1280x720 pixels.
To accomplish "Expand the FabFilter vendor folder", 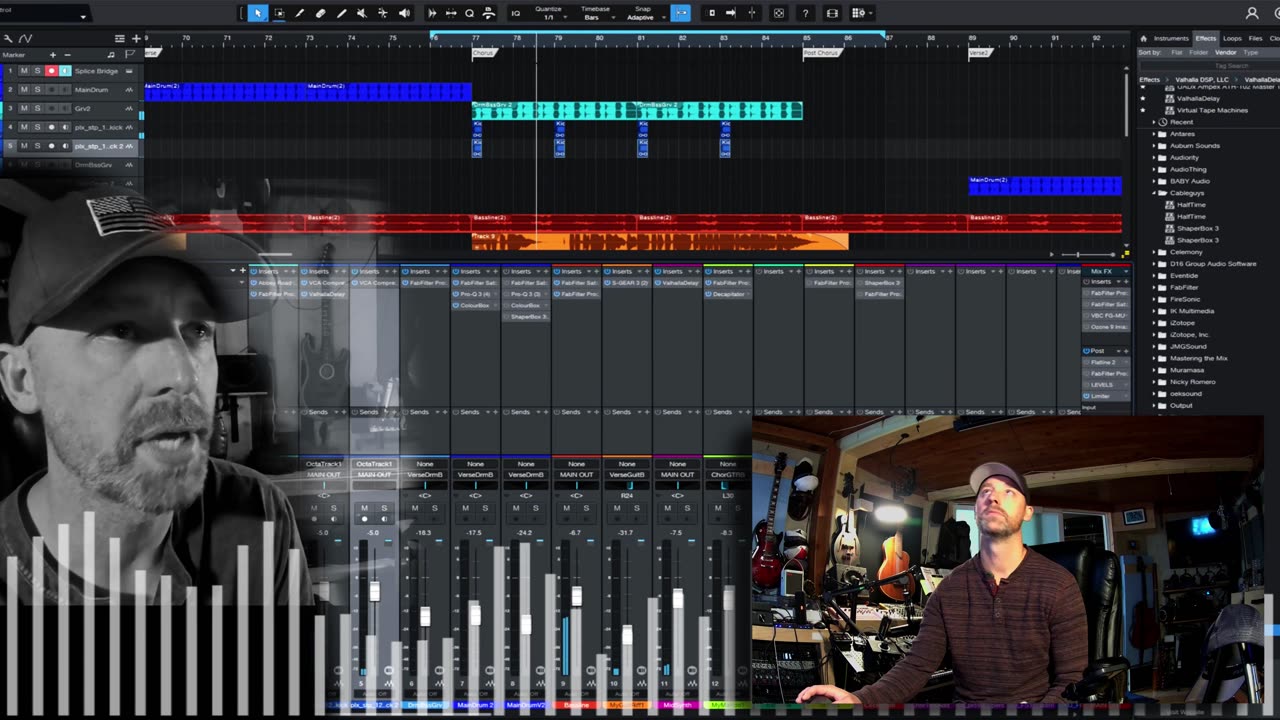I will click(1154, 287).
